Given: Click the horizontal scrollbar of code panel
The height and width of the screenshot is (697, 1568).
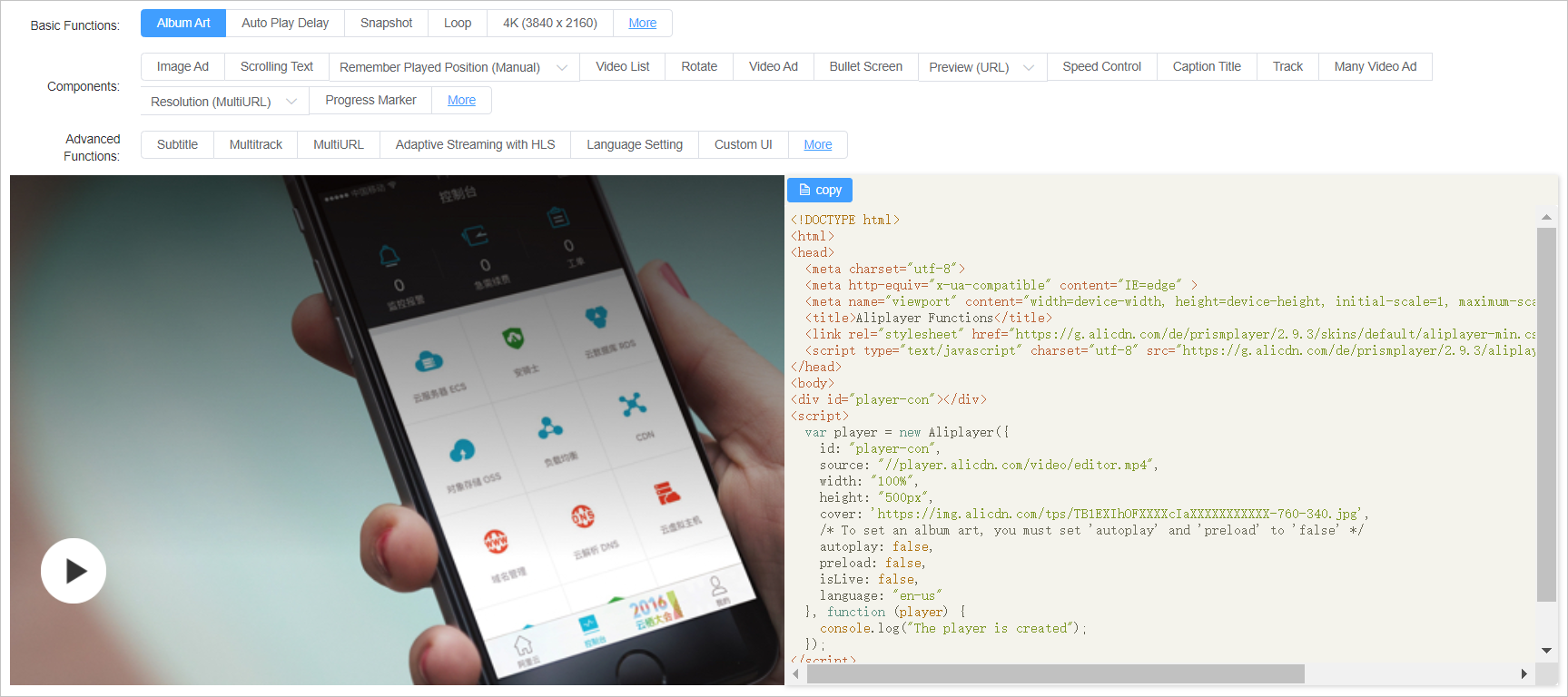Looking at the screenshot, I should [x=1055, y=673].
